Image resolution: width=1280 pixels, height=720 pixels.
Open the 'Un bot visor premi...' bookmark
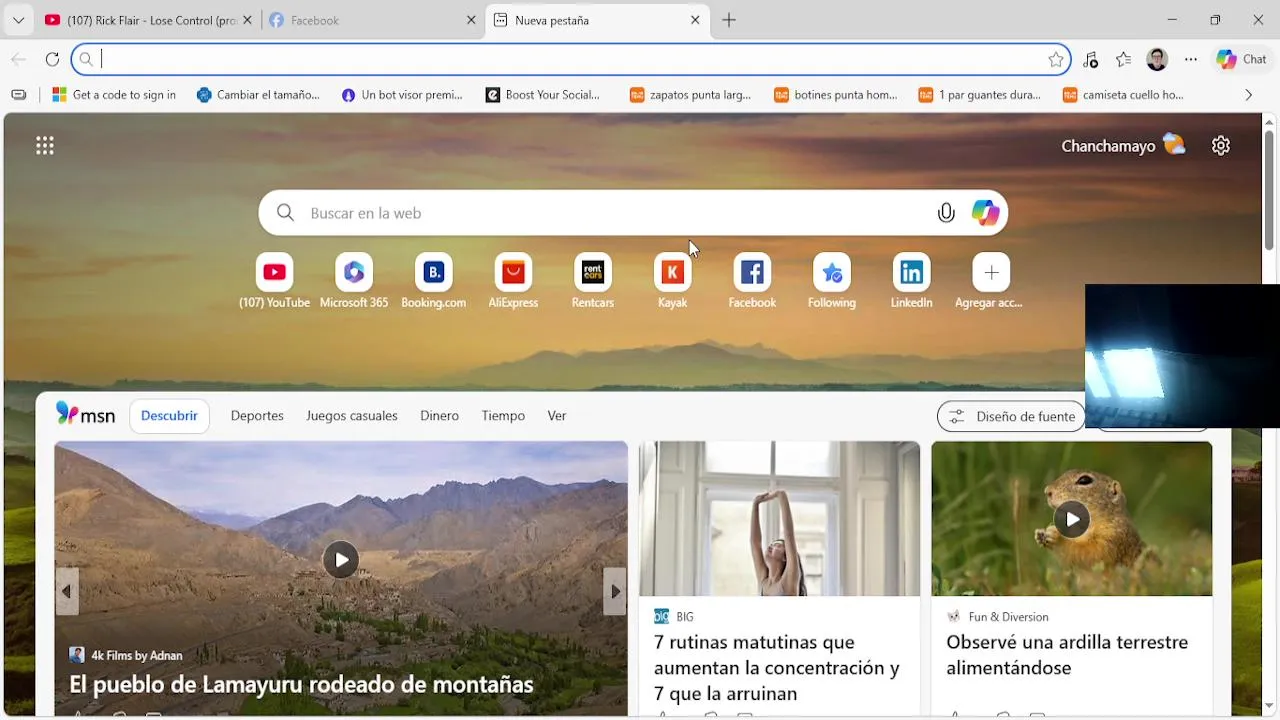(x=402, y=95)
